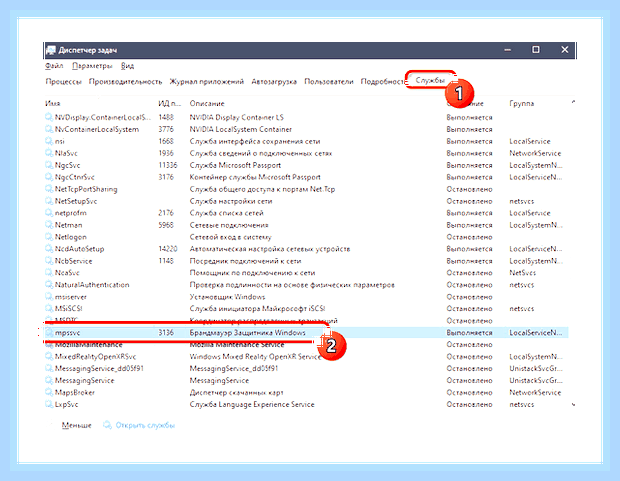
Task: Open the Параметры menu
Action: (92, 66)
